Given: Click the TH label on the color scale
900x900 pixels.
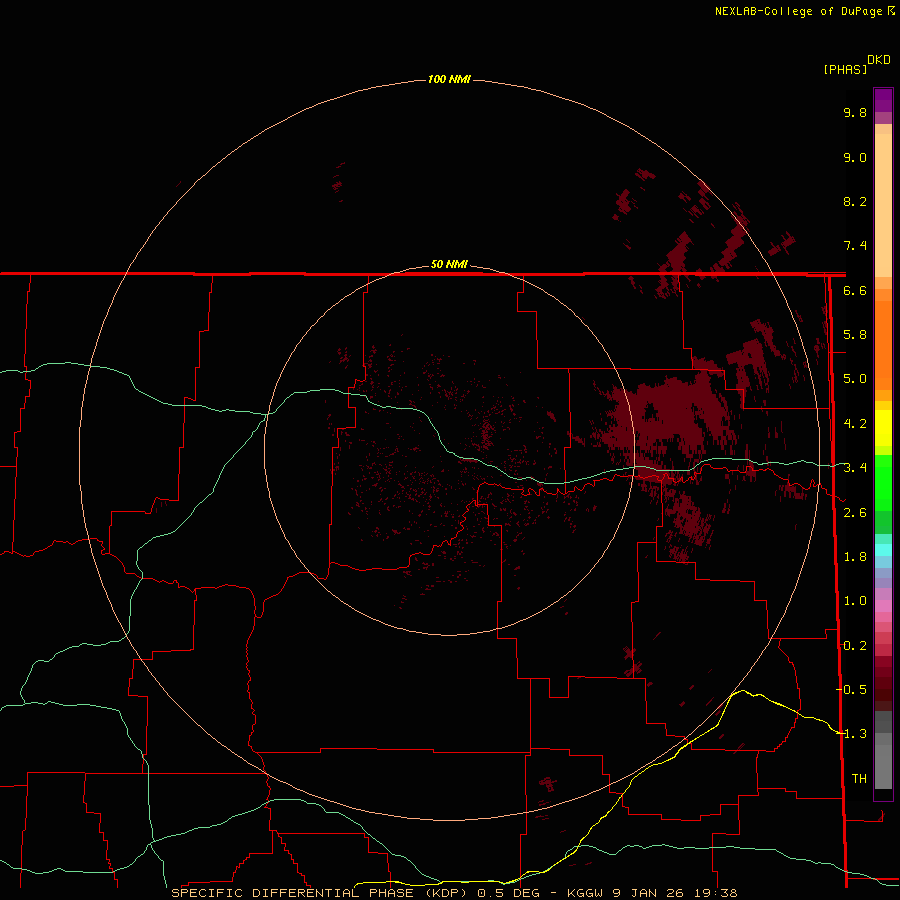Looking at the screenshot, I should [x=859, y=779].
